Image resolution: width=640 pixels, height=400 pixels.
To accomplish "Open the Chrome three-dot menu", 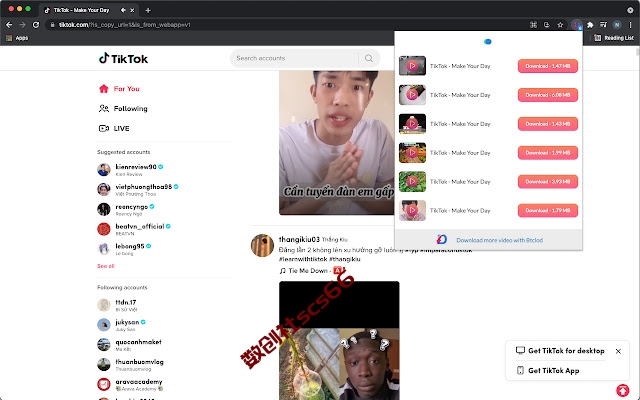I will click(631, 25).
